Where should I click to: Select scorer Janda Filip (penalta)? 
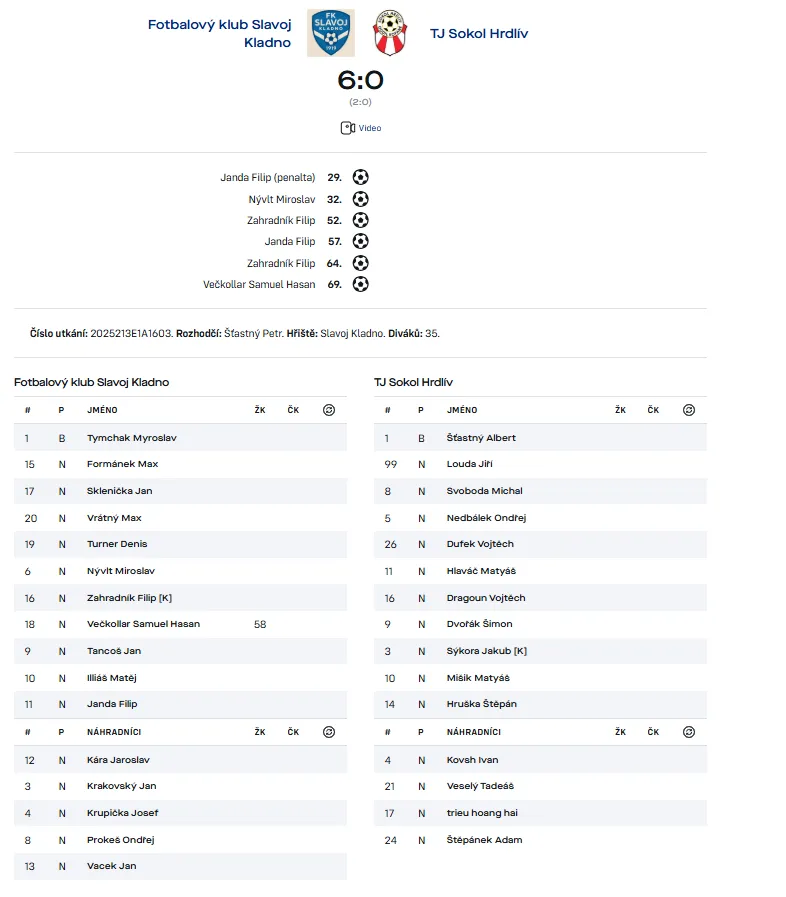click(267, 177)
